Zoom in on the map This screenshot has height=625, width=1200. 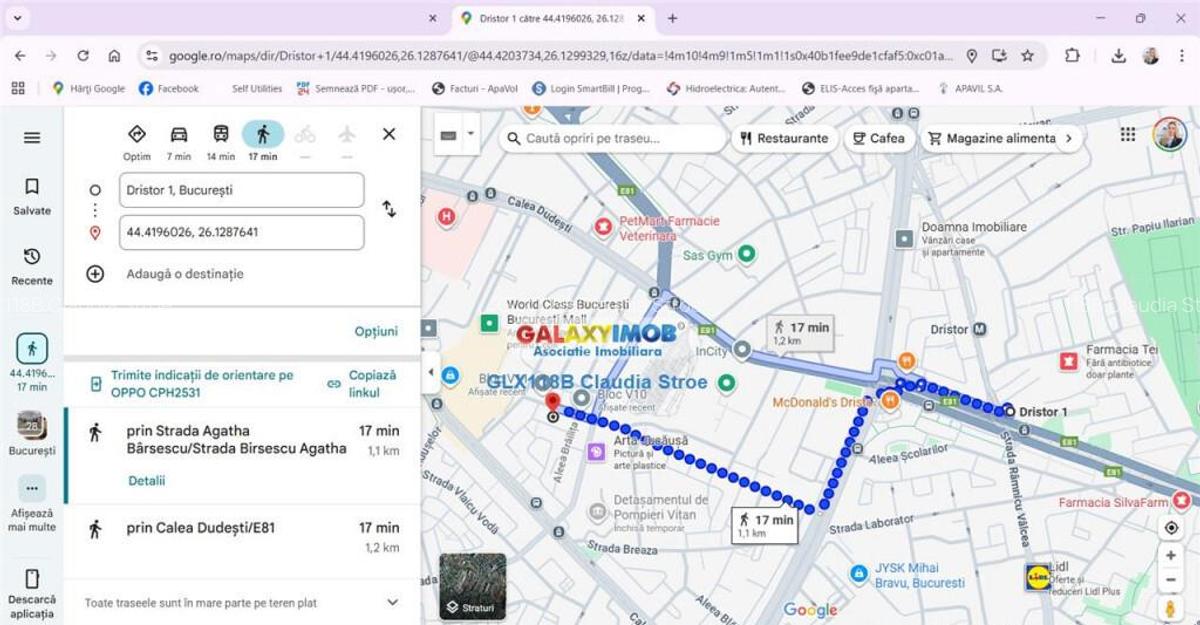click(x=1171, y=556)
